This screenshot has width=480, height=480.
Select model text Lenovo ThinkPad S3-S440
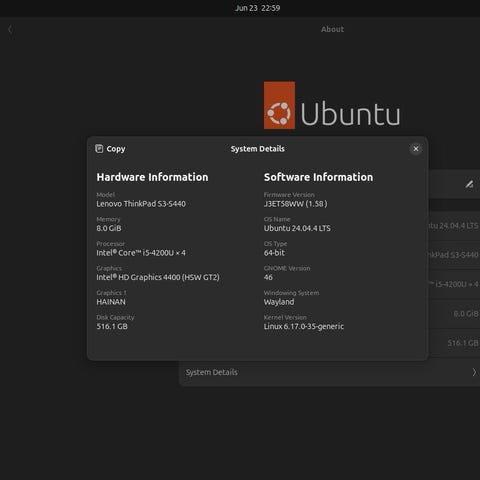coord(141,204)
